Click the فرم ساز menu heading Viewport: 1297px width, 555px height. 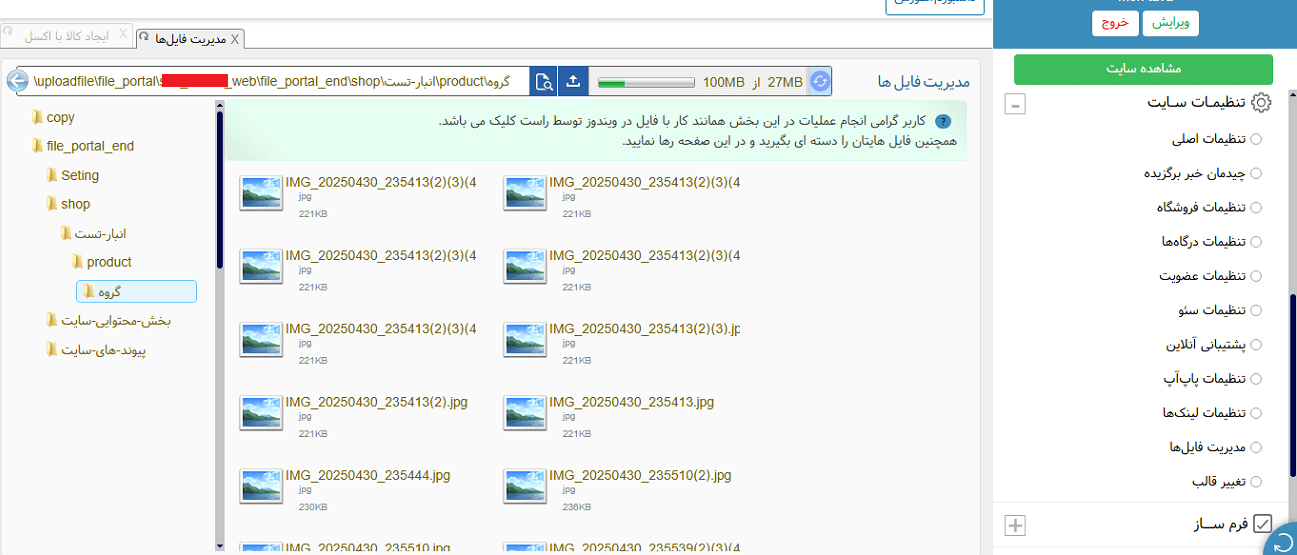[1222, 524]
